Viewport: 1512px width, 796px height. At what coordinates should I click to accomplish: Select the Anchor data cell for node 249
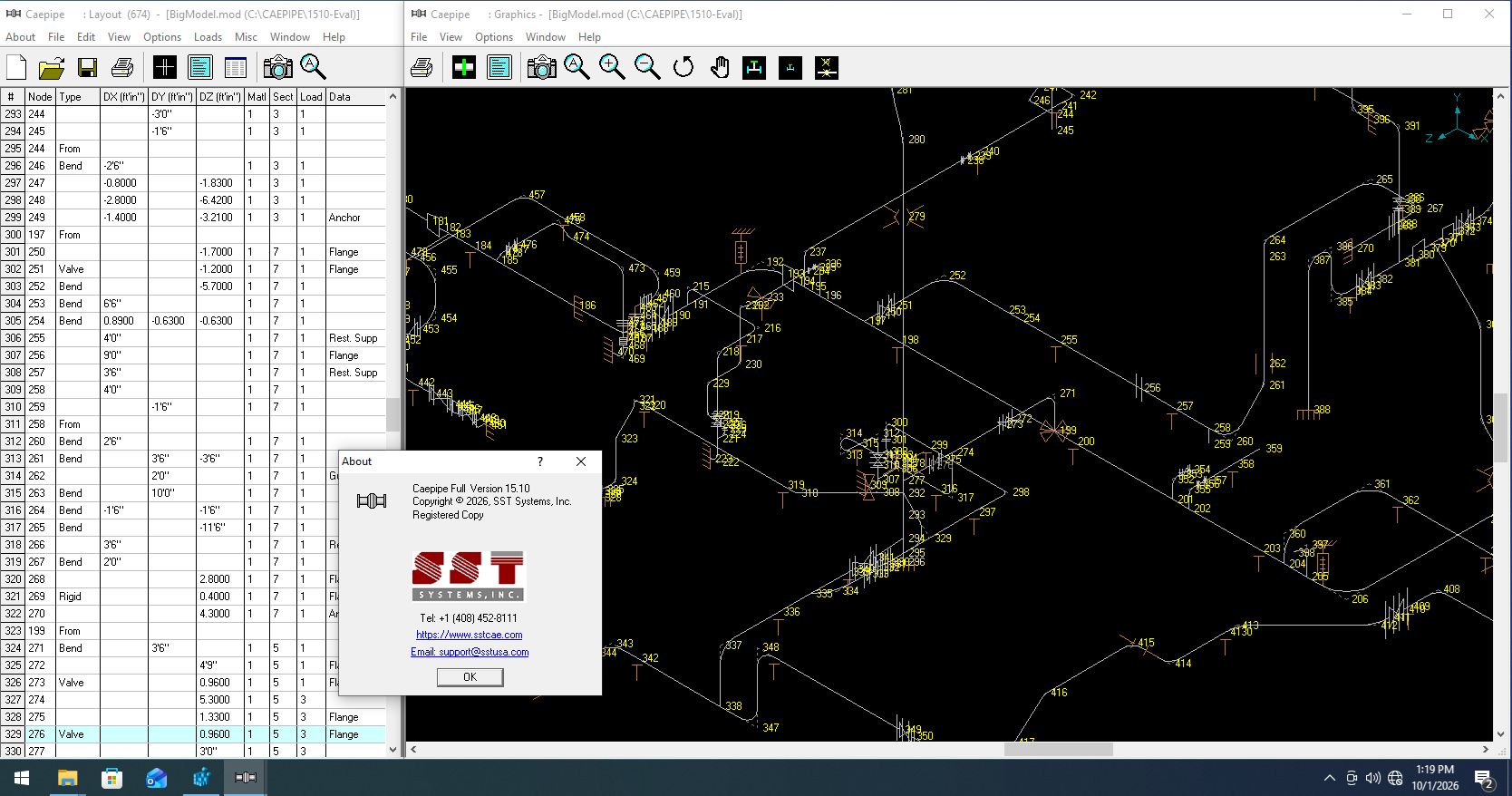355,218
